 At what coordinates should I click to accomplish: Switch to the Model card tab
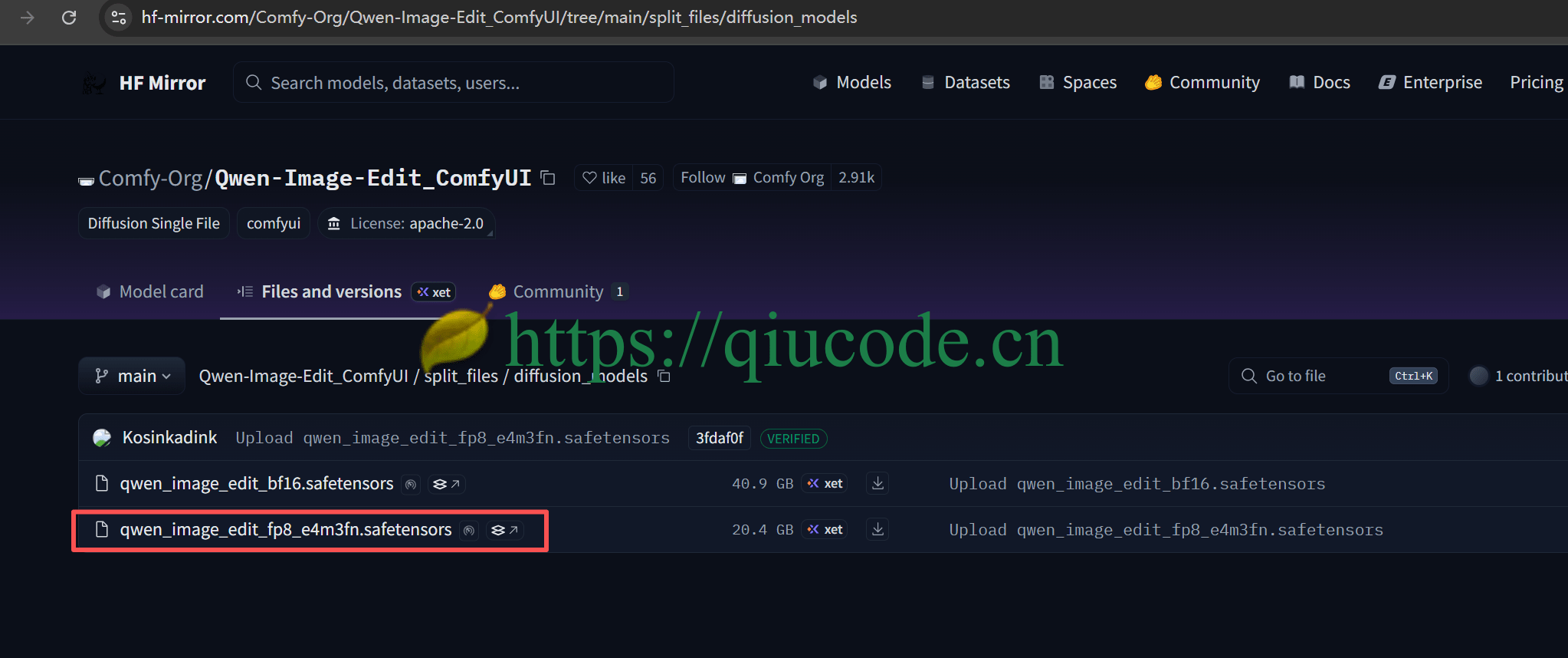(x=150, y=291)
